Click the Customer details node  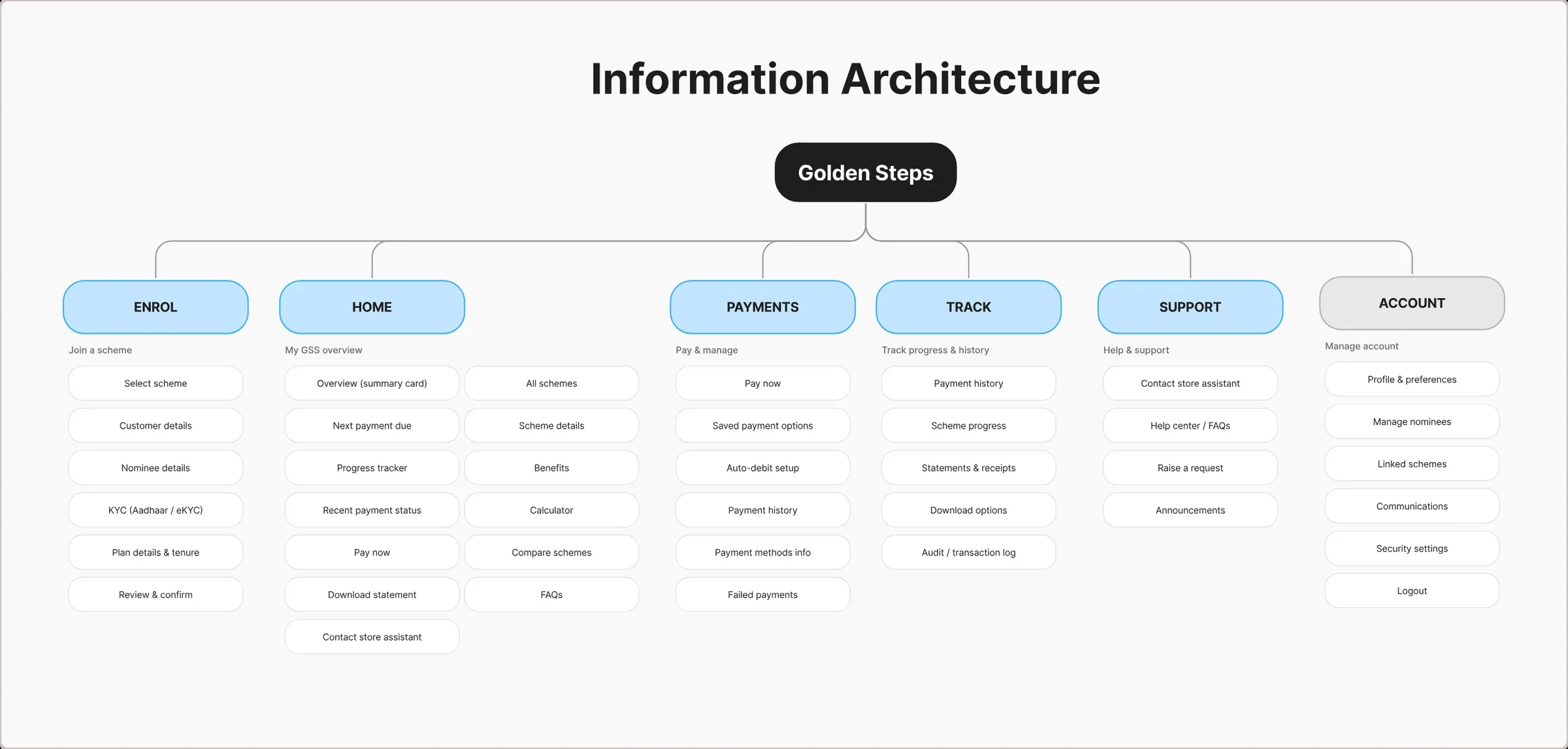click(155, 425)
